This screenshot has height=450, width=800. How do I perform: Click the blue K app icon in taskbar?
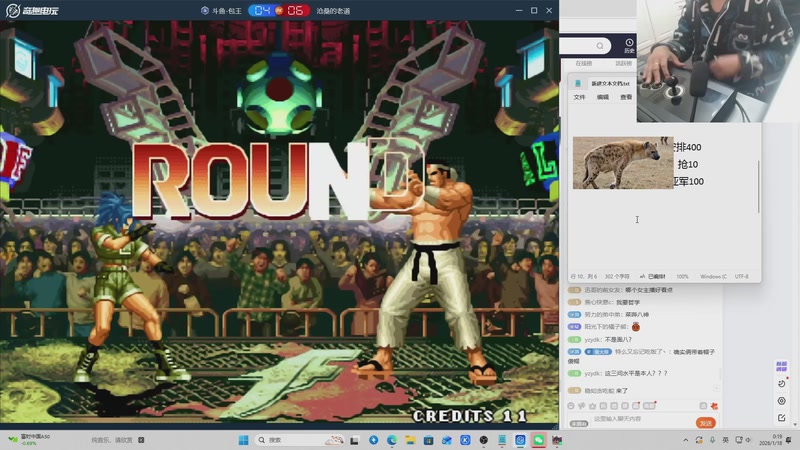point(465,440)
